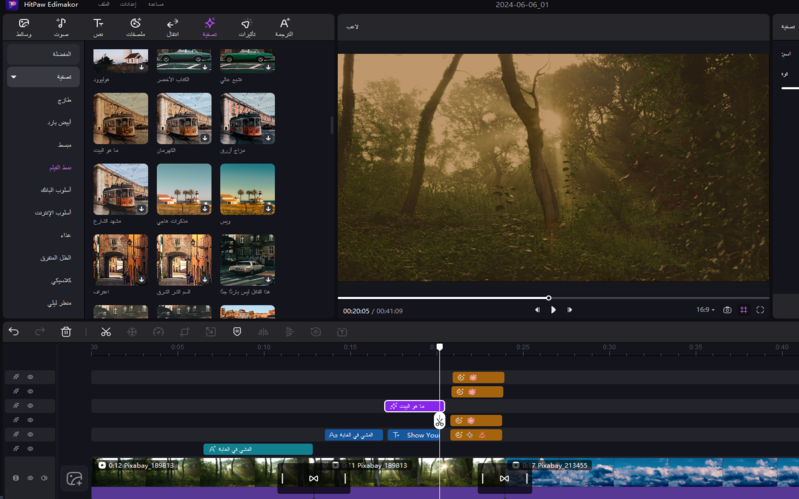This screenshot has height=499, width=799.
Task: Open the انتقال transitions tab
Action: pyautogui.click(x=173, y=28)
